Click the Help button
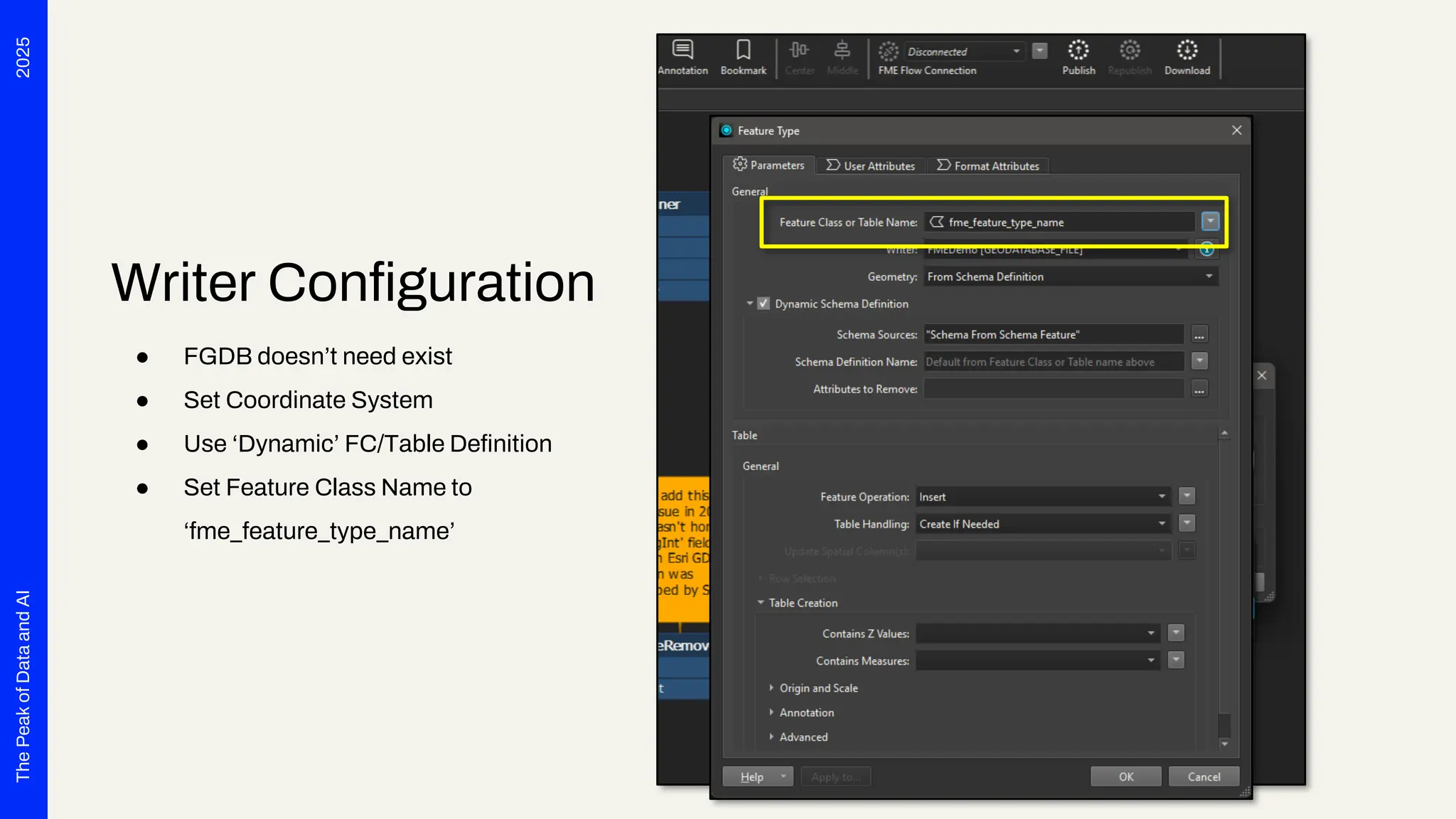The height and width of the screenshot is (819, 1456). click(758, 776)
